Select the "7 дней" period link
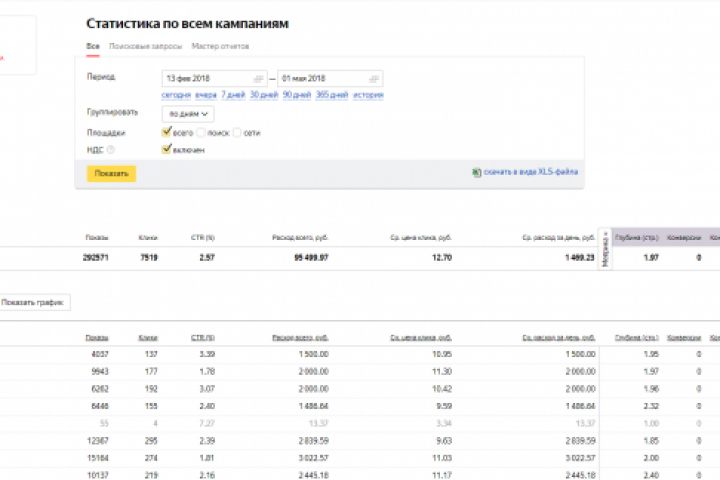Screen dimensions: 720x480 [x=233, y=95]
